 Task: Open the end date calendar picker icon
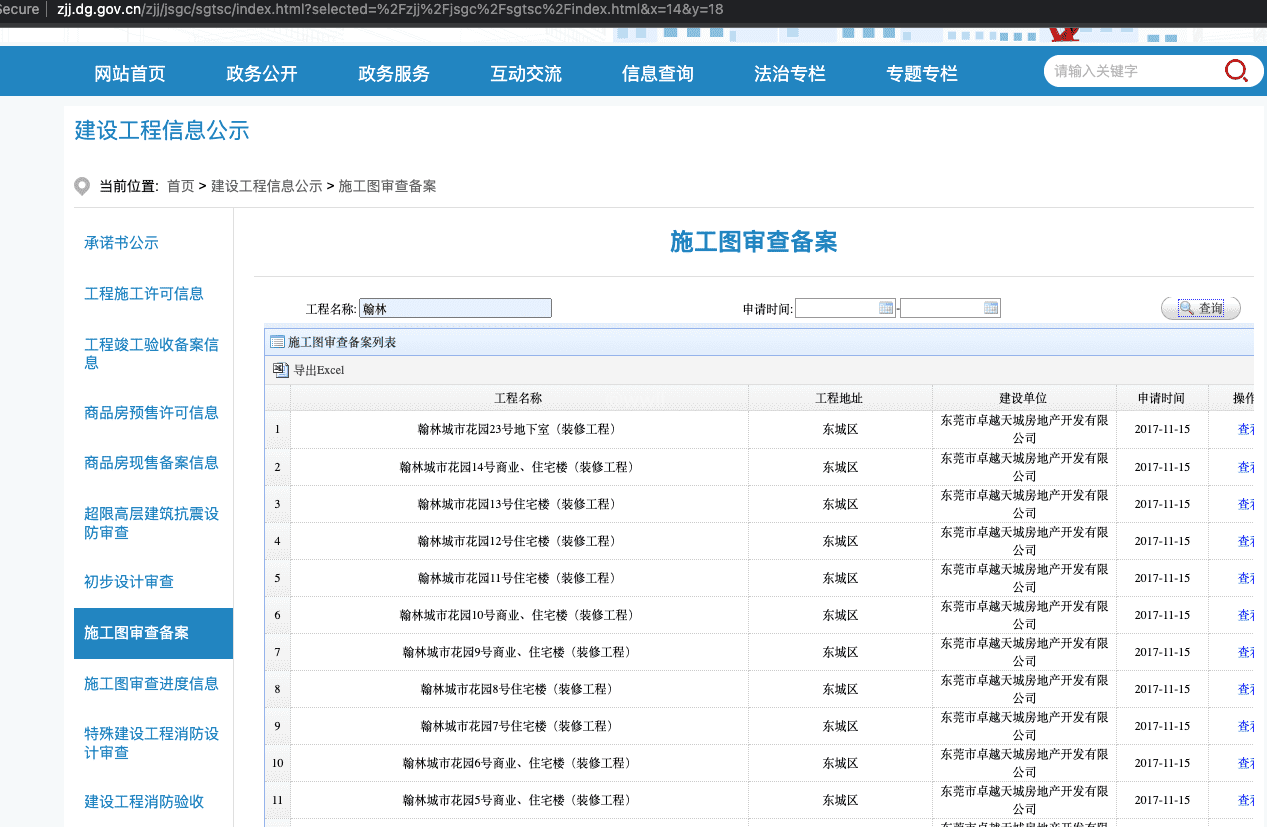click(991, 308)
